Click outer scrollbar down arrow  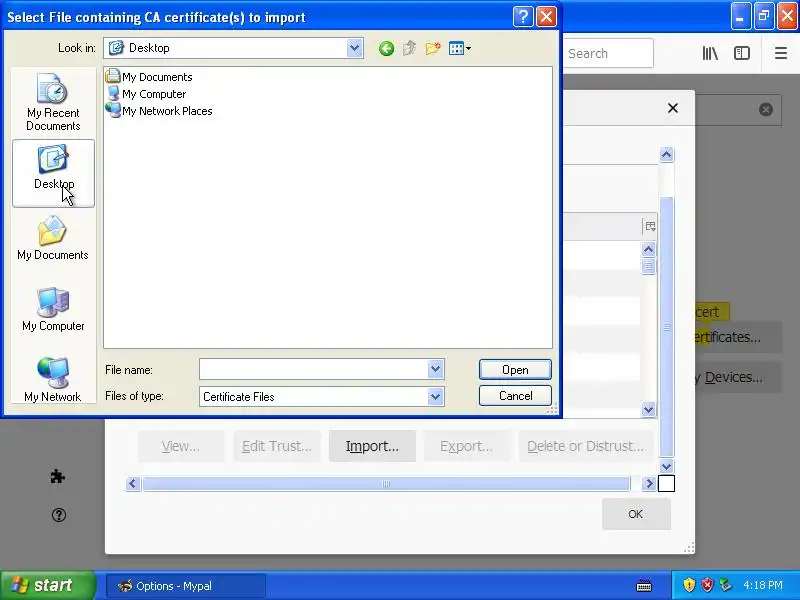click(666, 466)
